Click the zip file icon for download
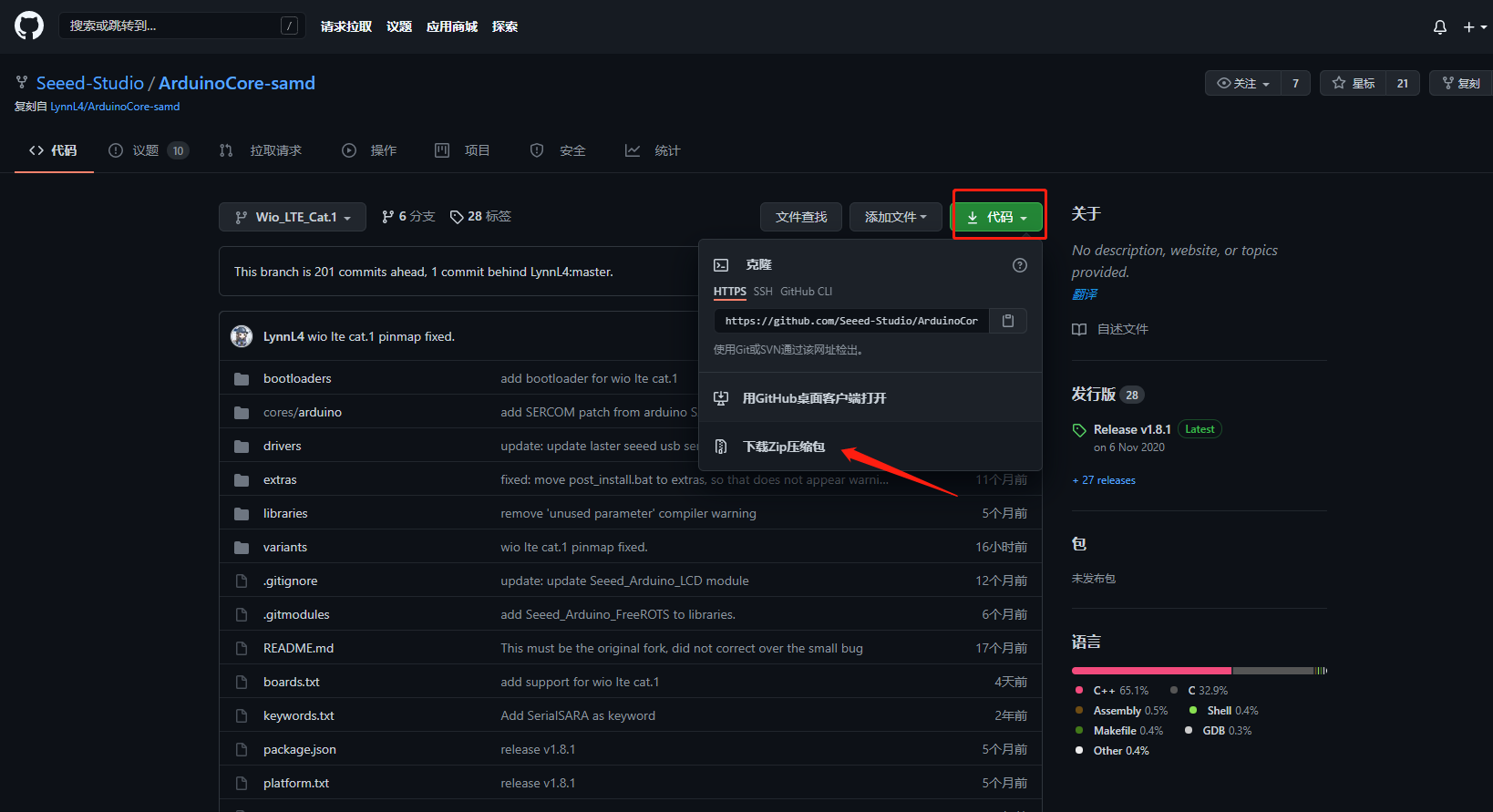1493x812 pixels. click(x=721, y=447)
